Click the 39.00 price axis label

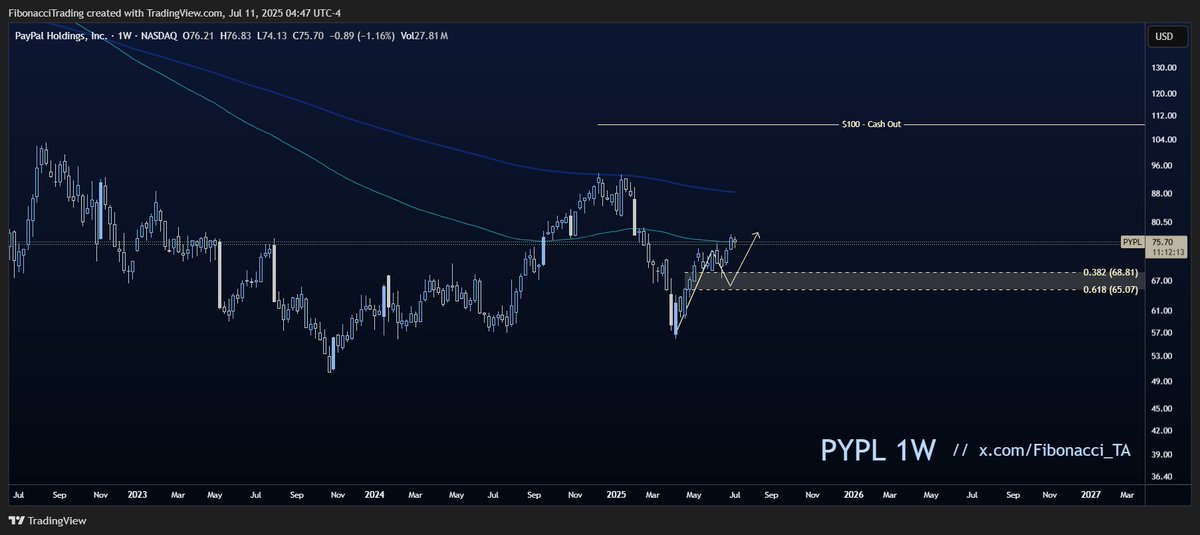1161,454
